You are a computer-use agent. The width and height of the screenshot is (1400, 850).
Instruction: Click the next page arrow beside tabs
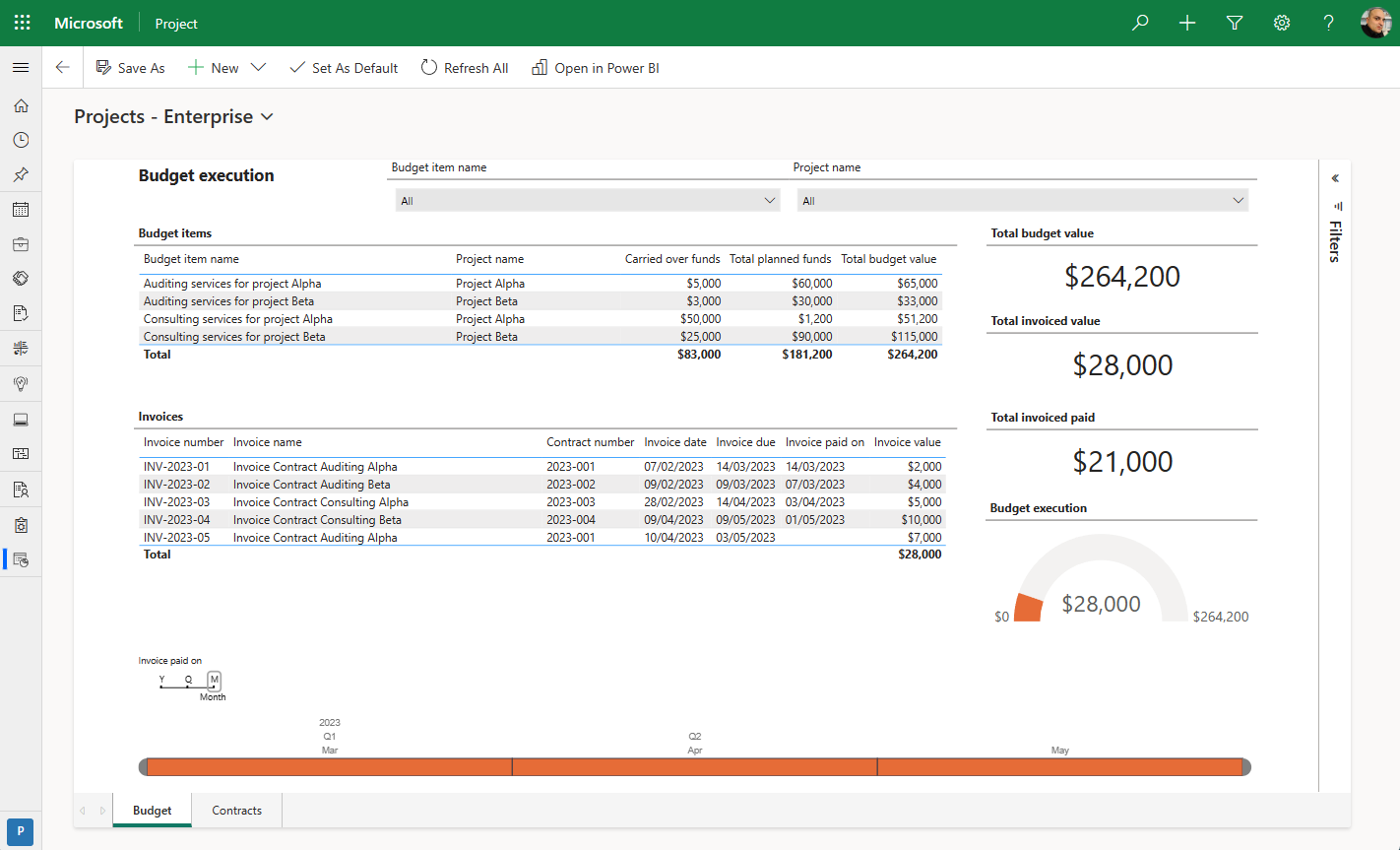click(103, 811)
